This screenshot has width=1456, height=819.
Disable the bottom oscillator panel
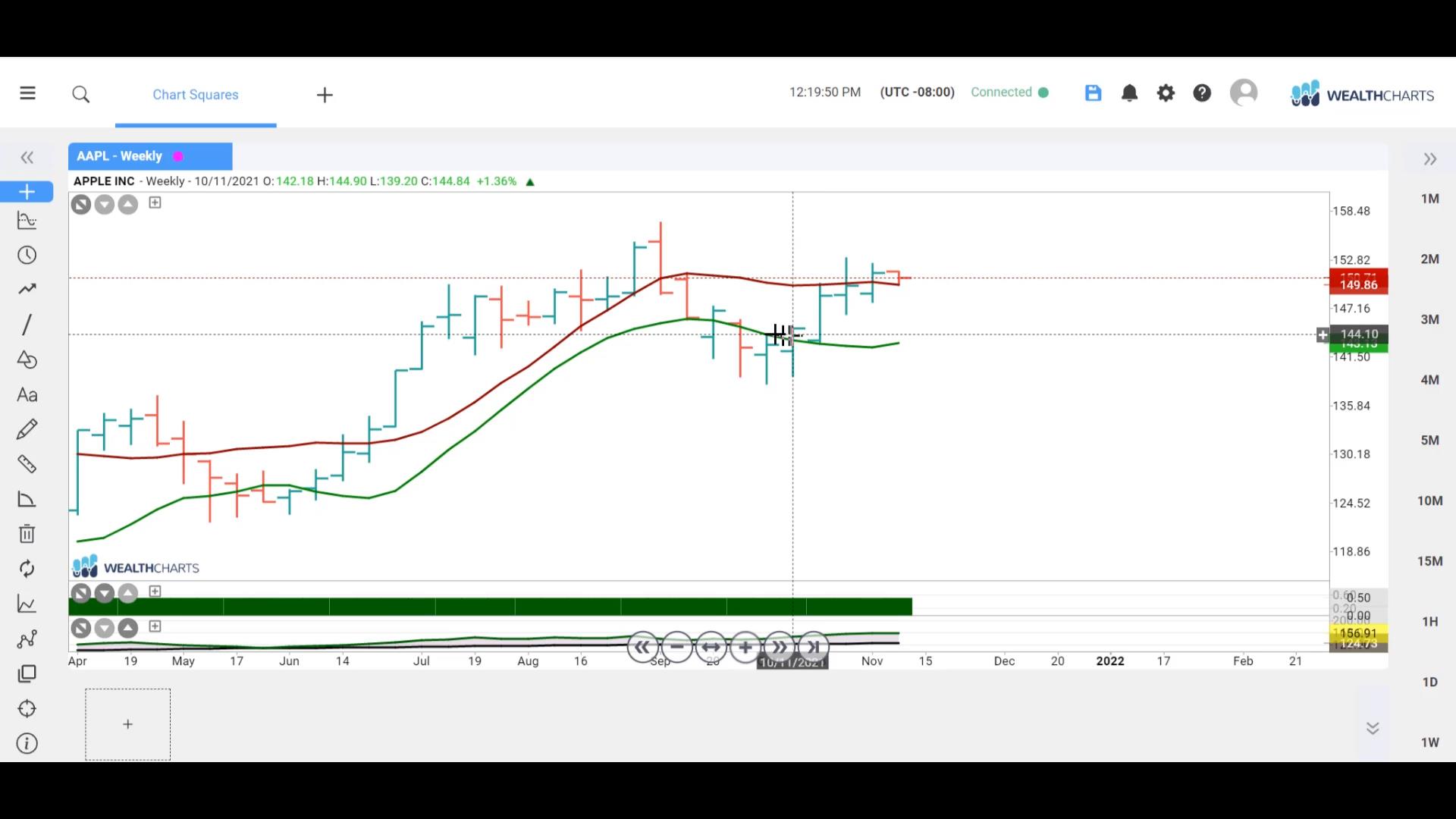(x=81, y=628)
